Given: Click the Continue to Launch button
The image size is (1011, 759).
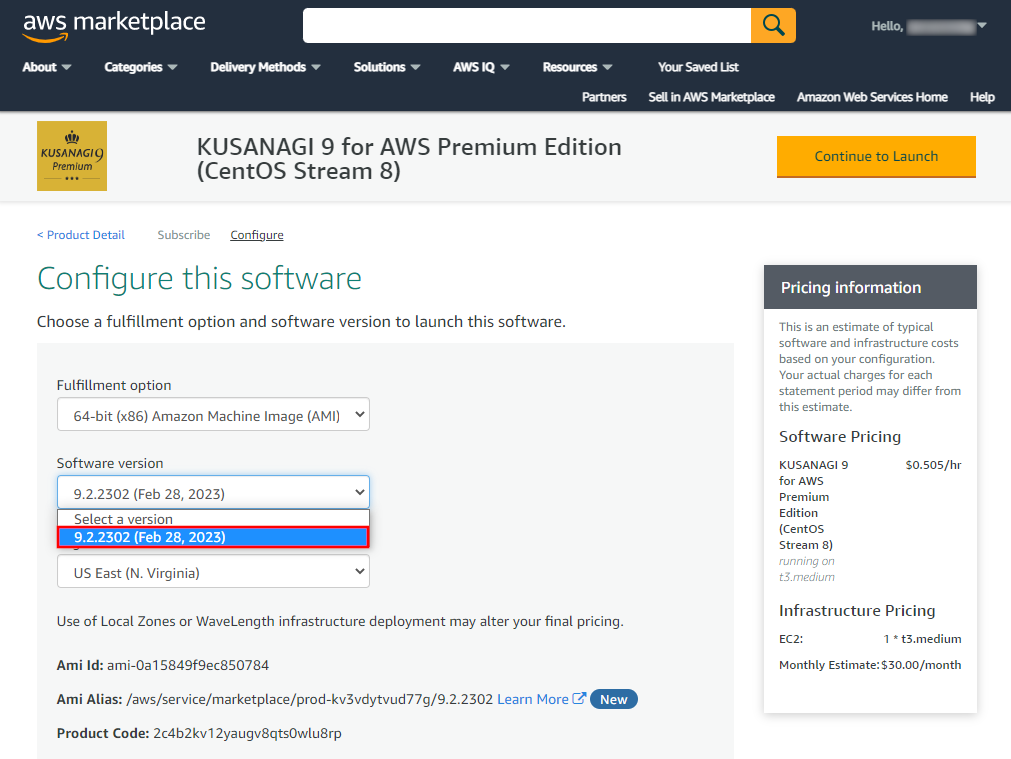Looking at the screenshot, I should click(876, 157).
